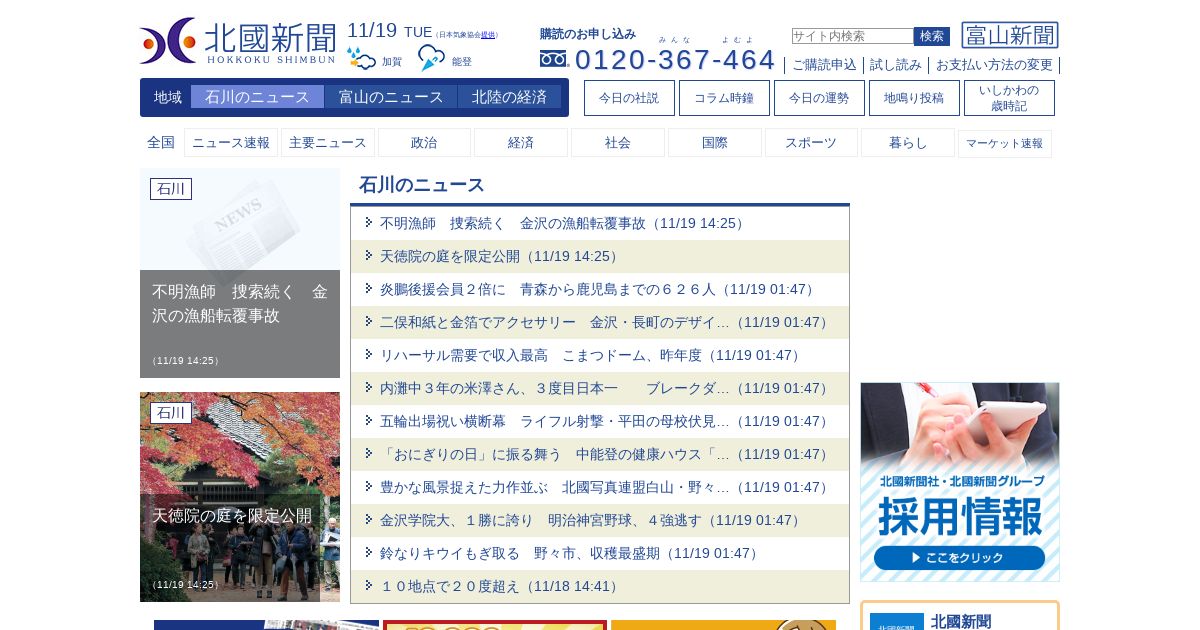The width and height of the screenshot is (1200, 630).
Task: Select 富山のニュース tab
Action: point(391,97)
